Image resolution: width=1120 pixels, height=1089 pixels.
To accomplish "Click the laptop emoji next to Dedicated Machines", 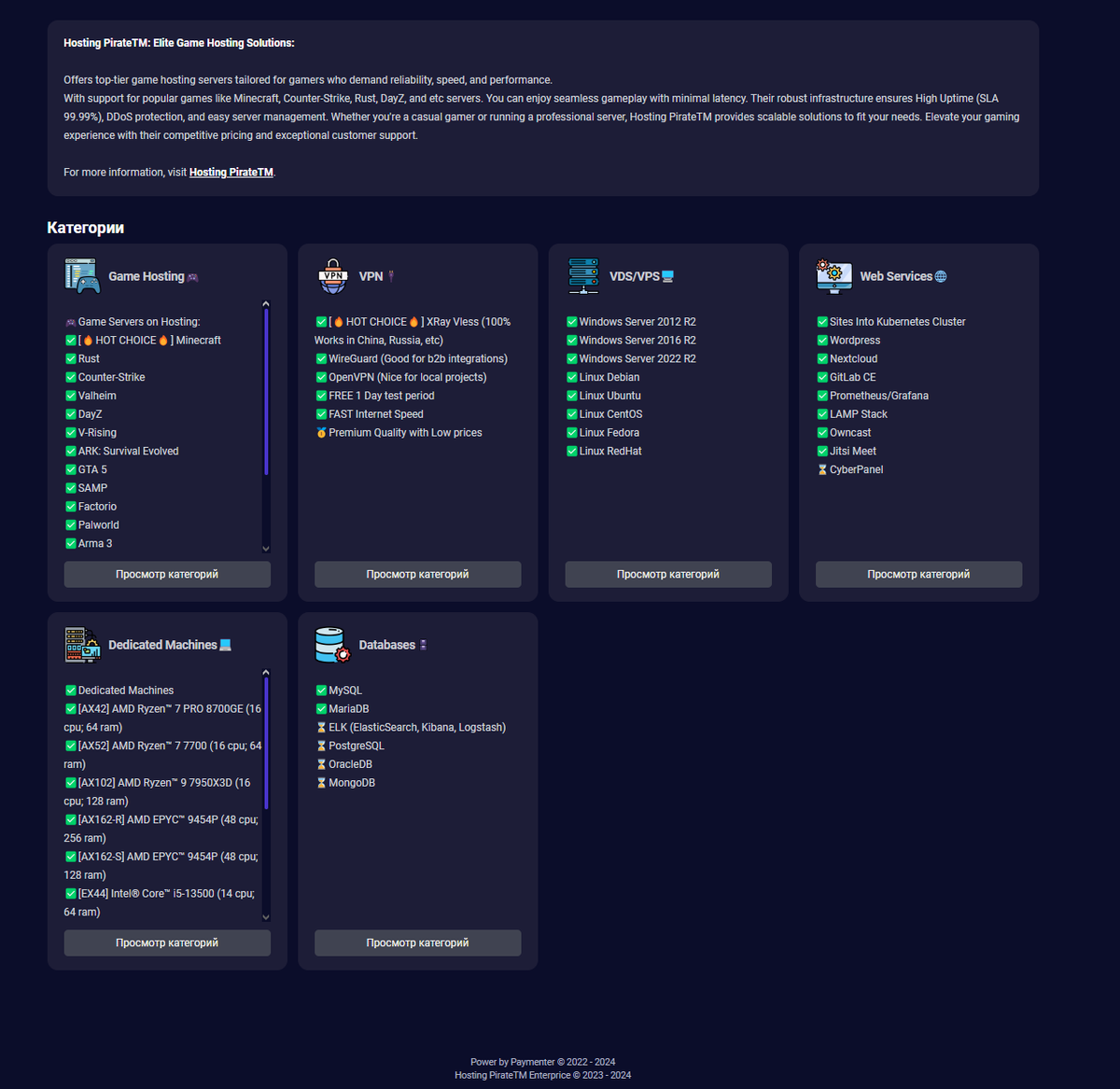I will pos(225,646).
